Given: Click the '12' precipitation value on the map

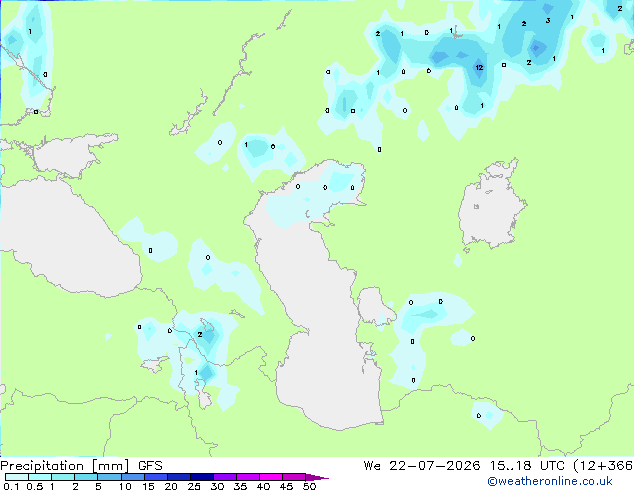Looking at the screenshot, I should pos(479,68).
